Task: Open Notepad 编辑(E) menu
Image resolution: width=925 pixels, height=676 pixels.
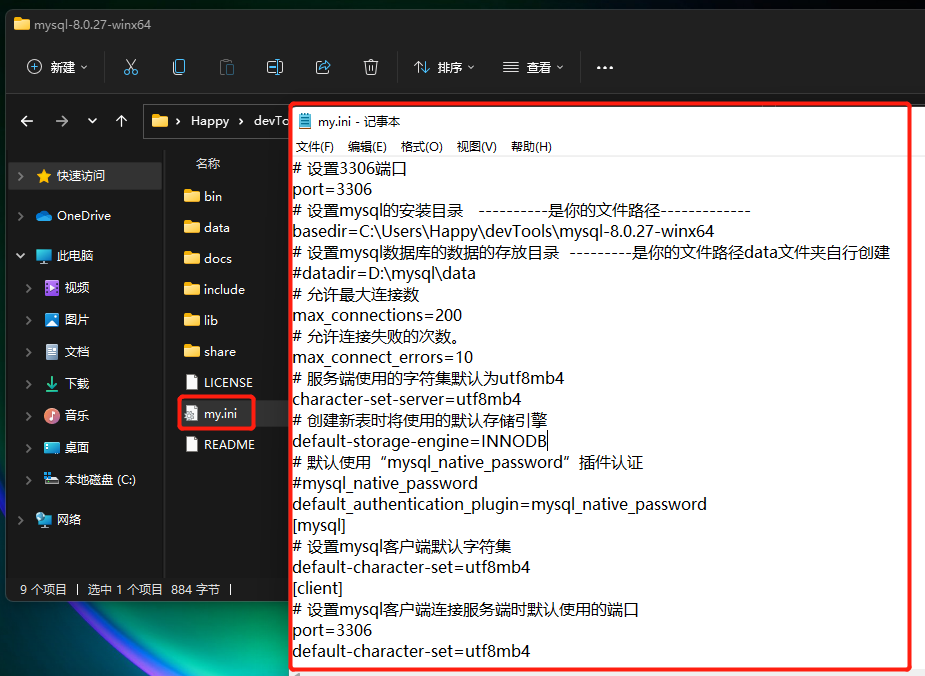Action: (x=367, y=146)
